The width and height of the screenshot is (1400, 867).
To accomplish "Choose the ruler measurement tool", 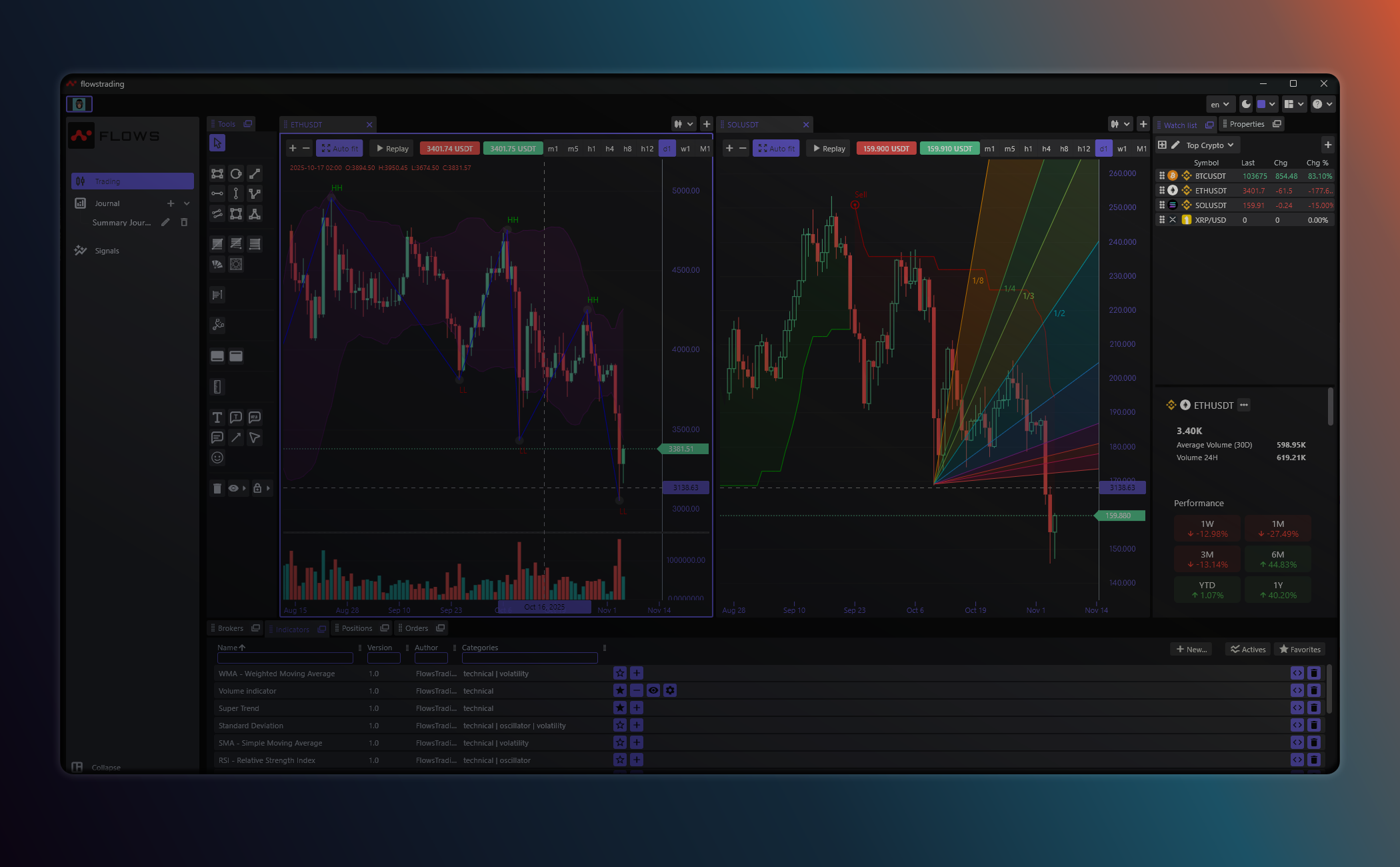I will tap(217, 387).
